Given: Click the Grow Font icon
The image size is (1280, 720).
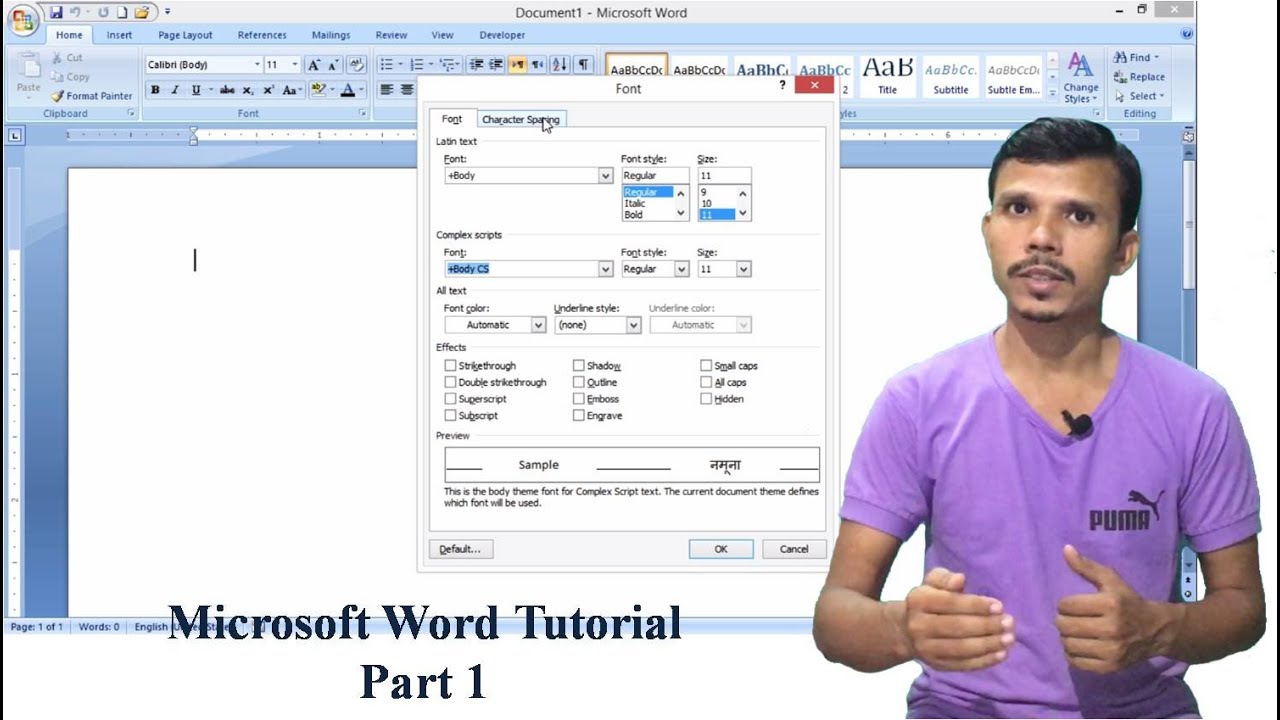Looking at the screenshot, I should (x=314, y=65).
